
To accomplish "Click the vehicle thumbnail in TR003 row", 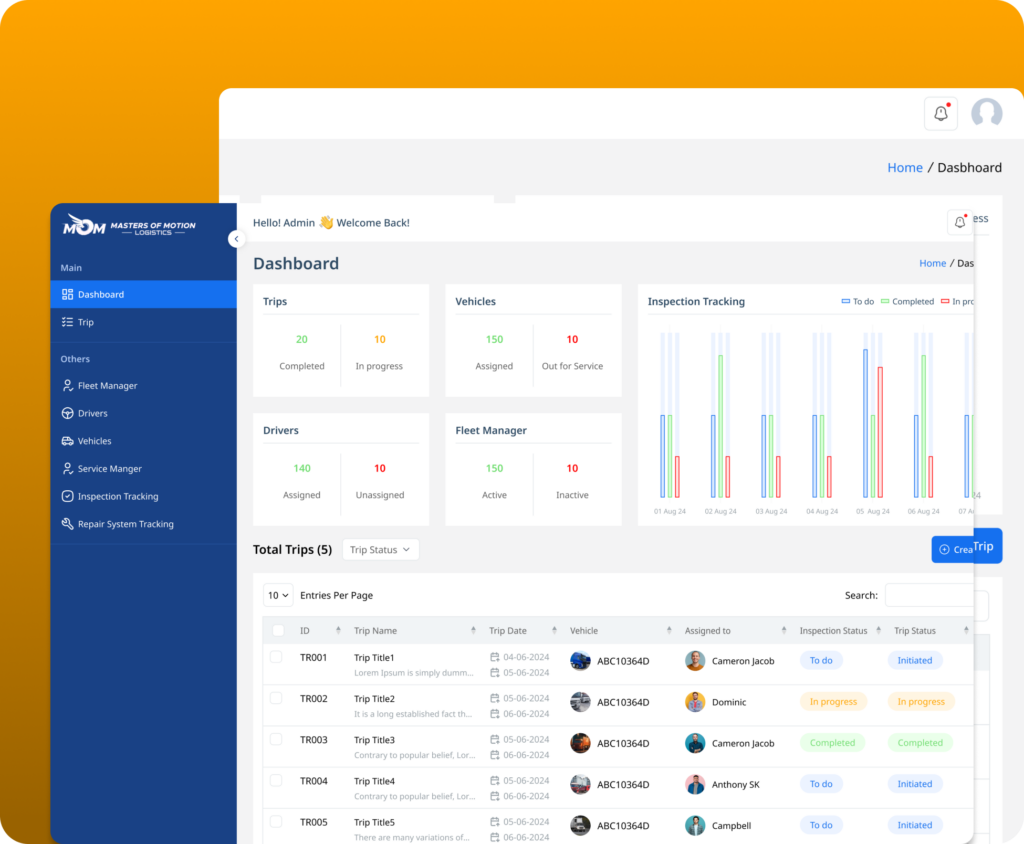I will pos(580,743).
